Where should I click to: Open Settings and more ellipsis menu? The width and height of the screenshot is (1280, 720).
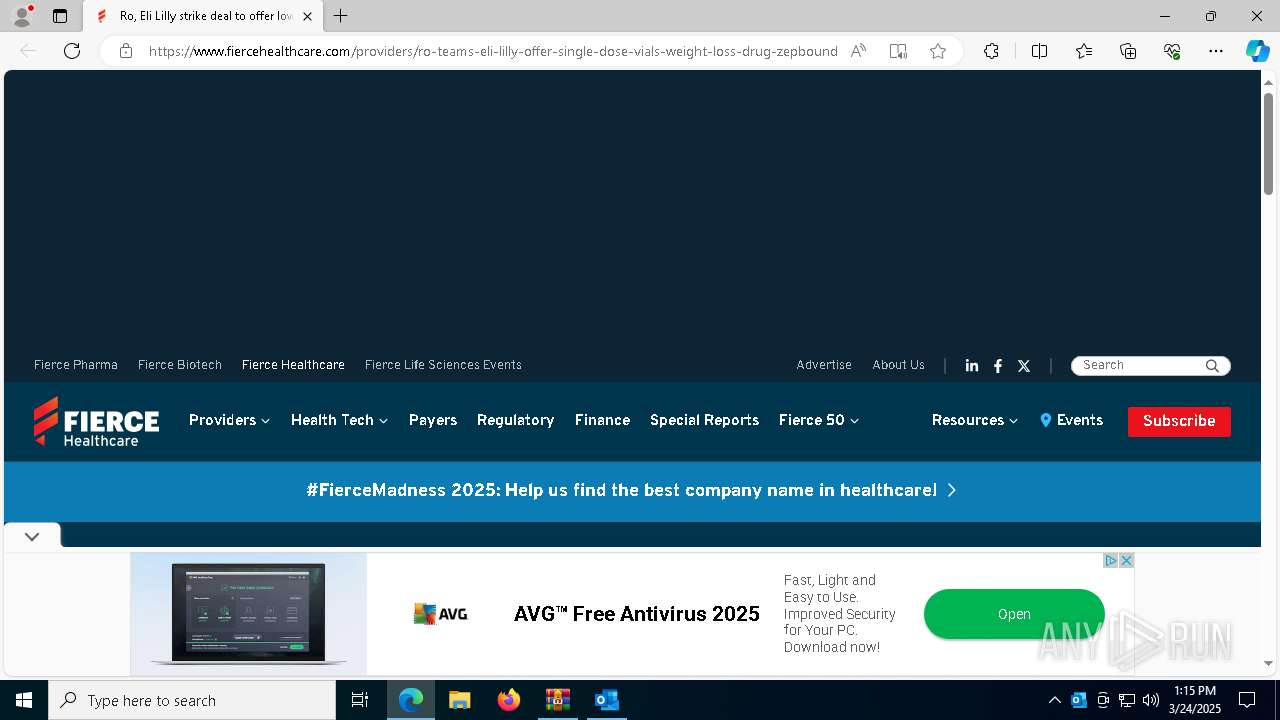pos(1216,51)
